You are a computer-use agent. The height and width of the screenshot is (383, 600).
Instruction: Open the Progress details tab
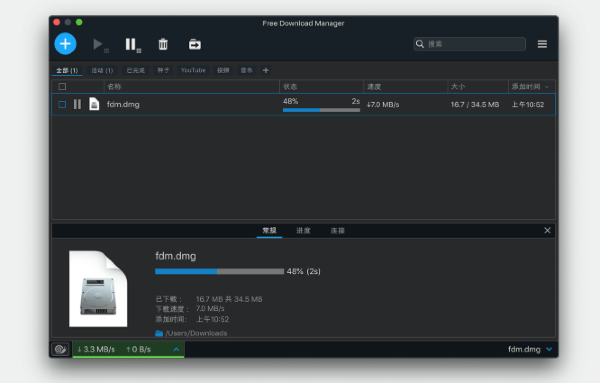303,230
